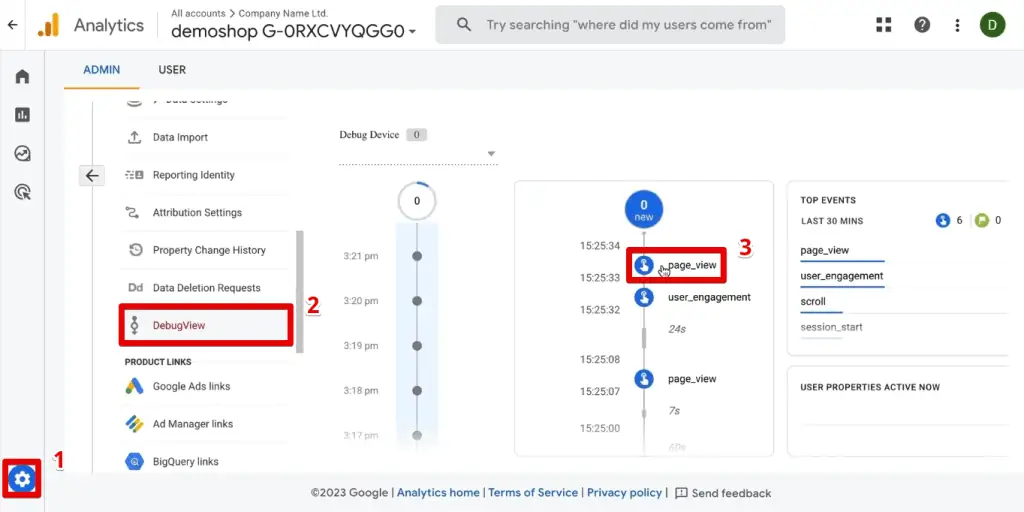Click scroll in Top Events list
Screen dimensions: 1024x512
[x=813, y=302]
